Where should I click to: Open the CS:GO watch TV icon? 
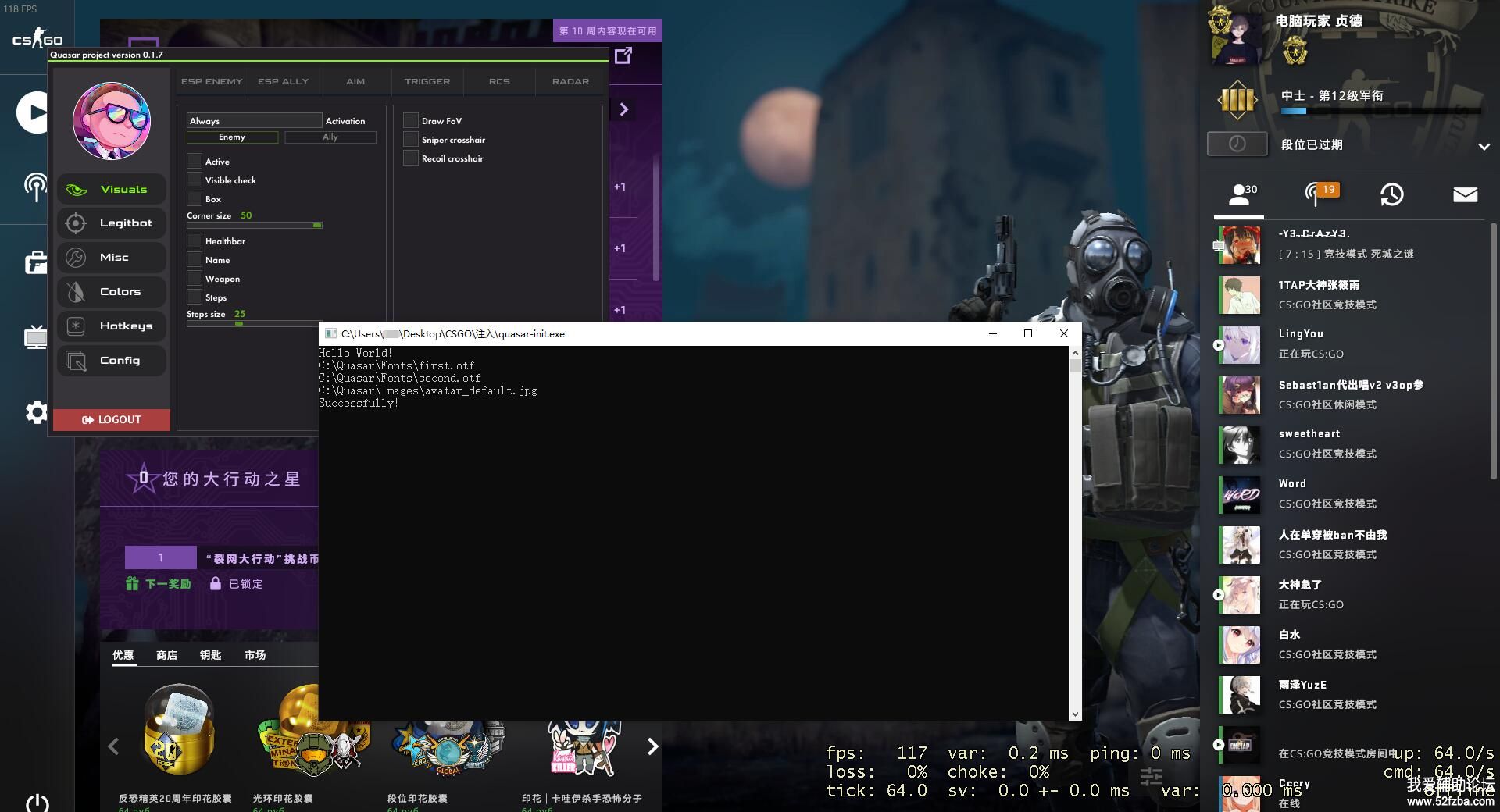35,337
